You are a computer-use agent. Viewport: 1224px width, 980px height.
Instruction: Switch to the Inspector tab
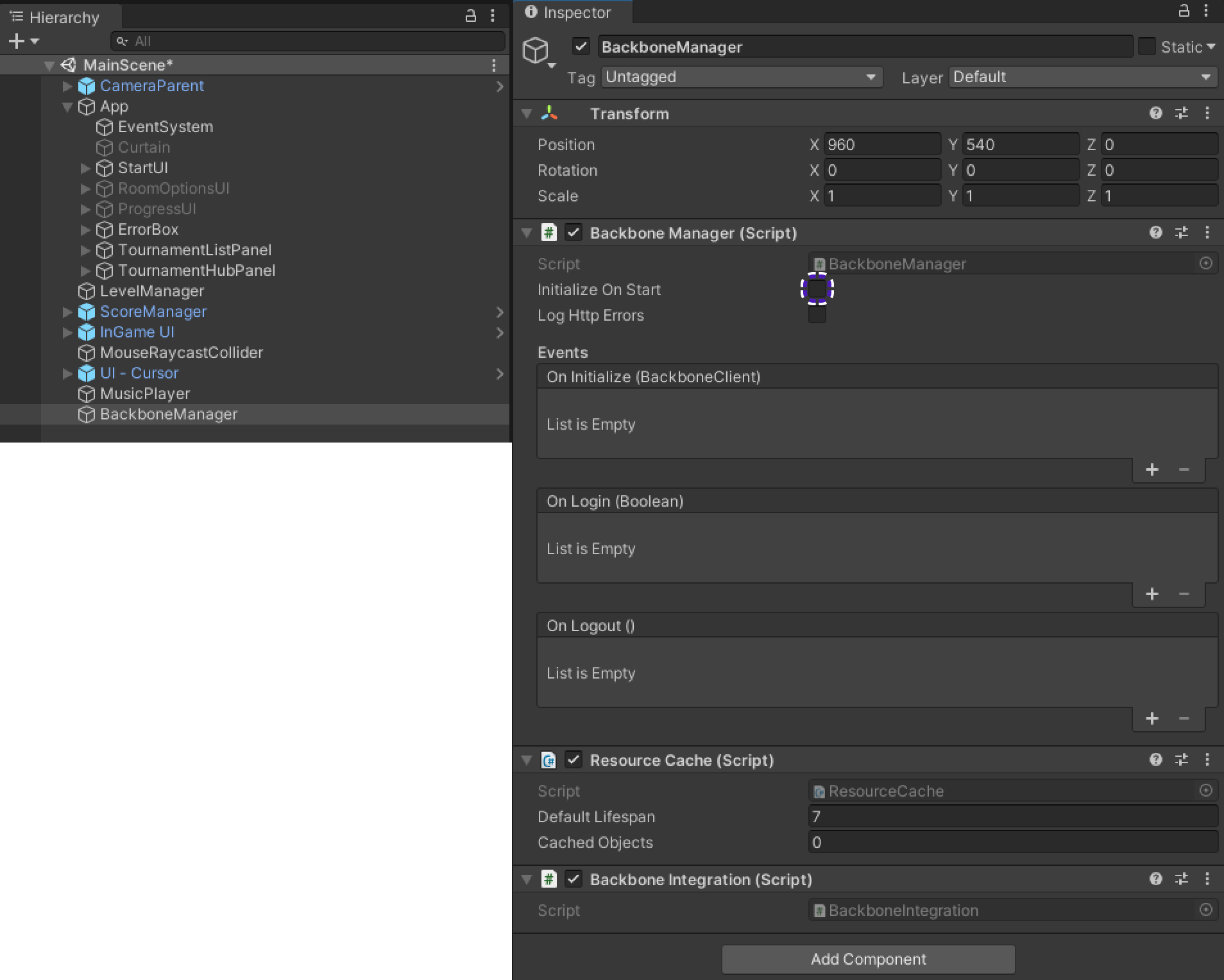point(568,13)
